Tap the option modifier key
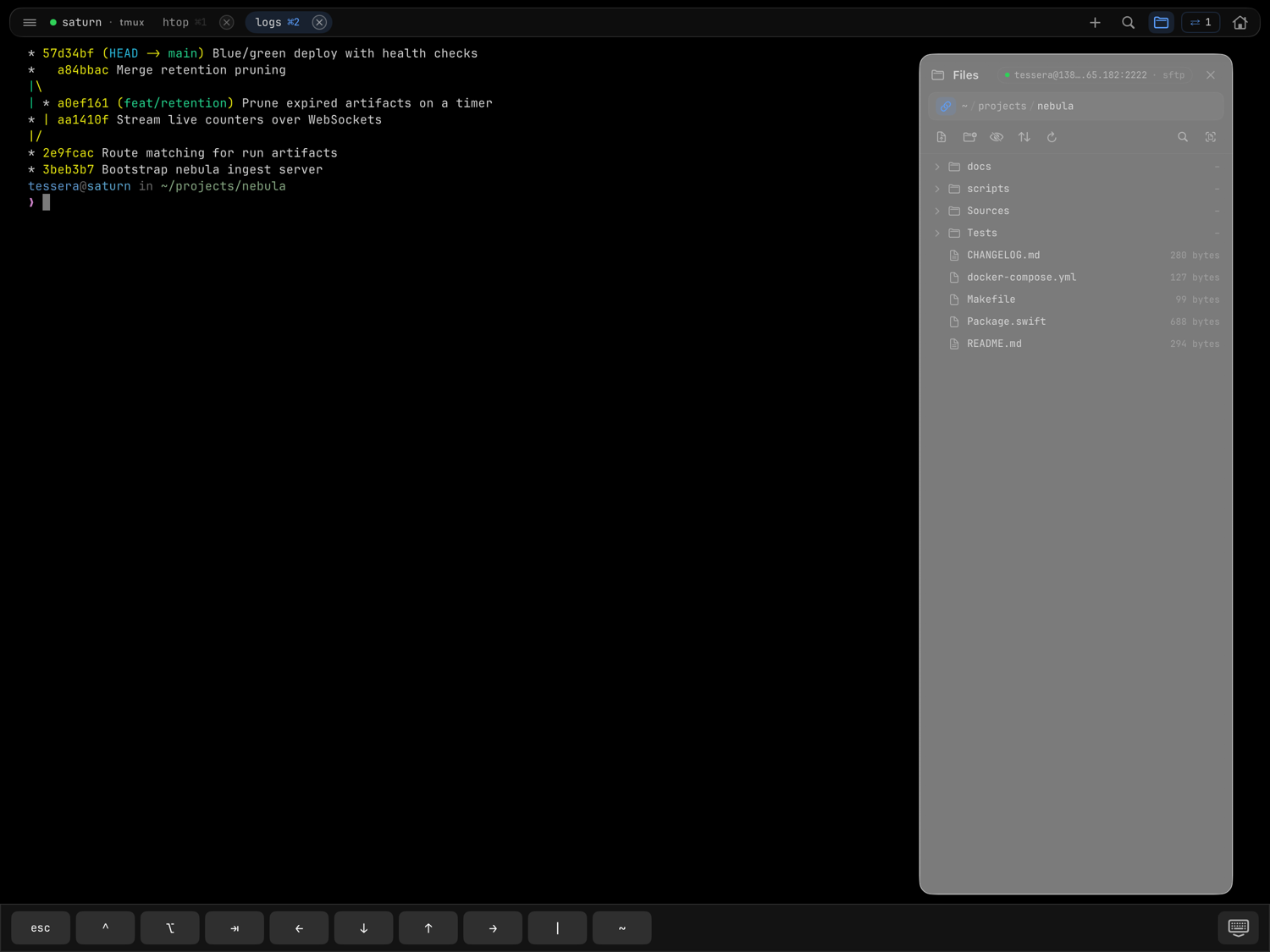Viewport: 1270px width, 952px height. (170, 928)
